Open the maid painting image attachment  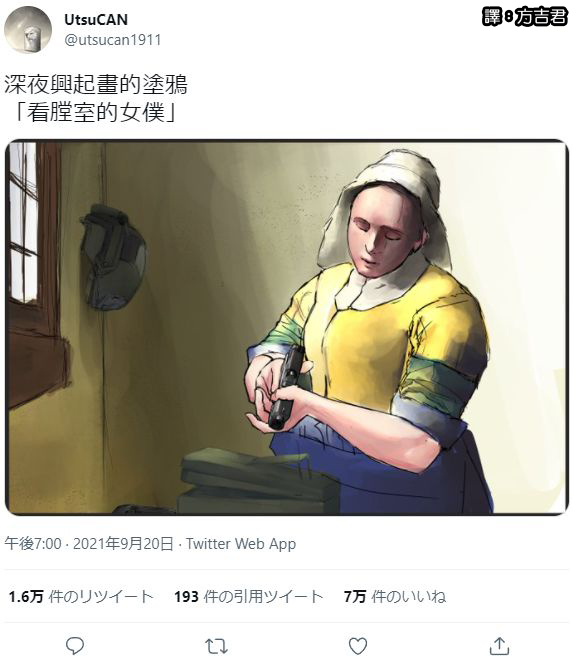(287, 327)
